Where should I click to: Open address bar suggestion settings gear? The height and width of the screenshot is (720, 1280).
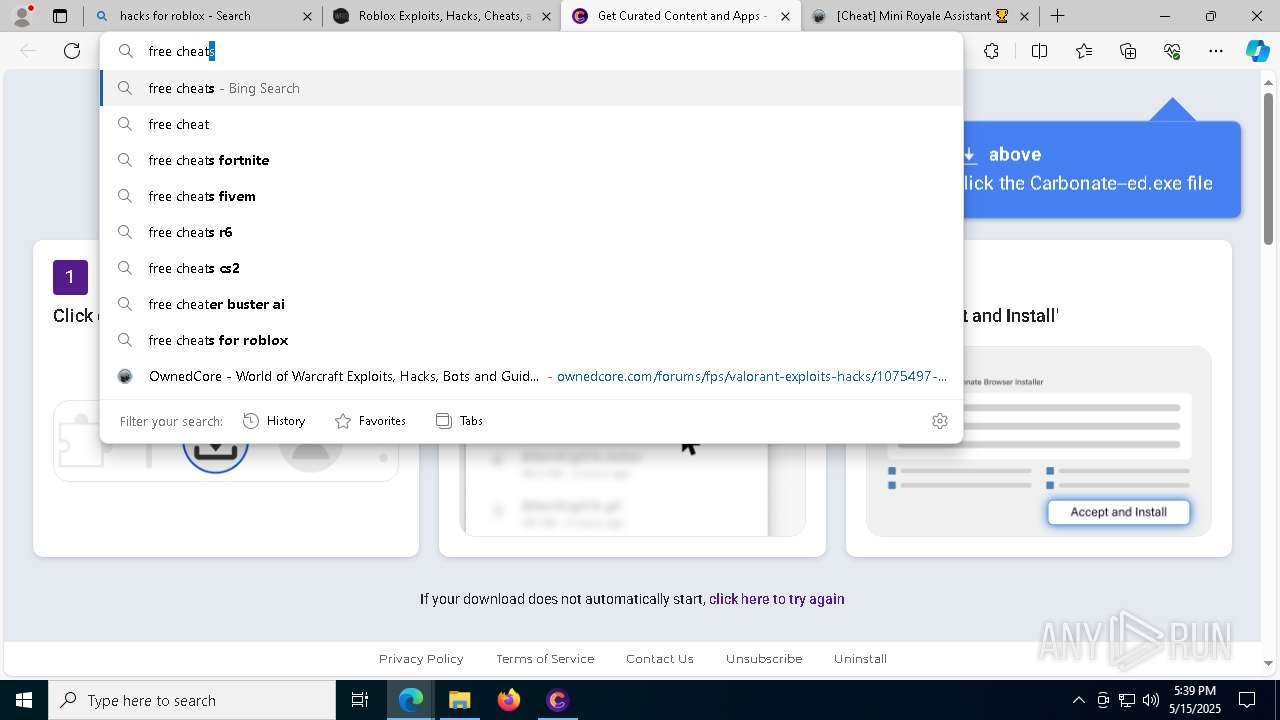tap(939, 421)
